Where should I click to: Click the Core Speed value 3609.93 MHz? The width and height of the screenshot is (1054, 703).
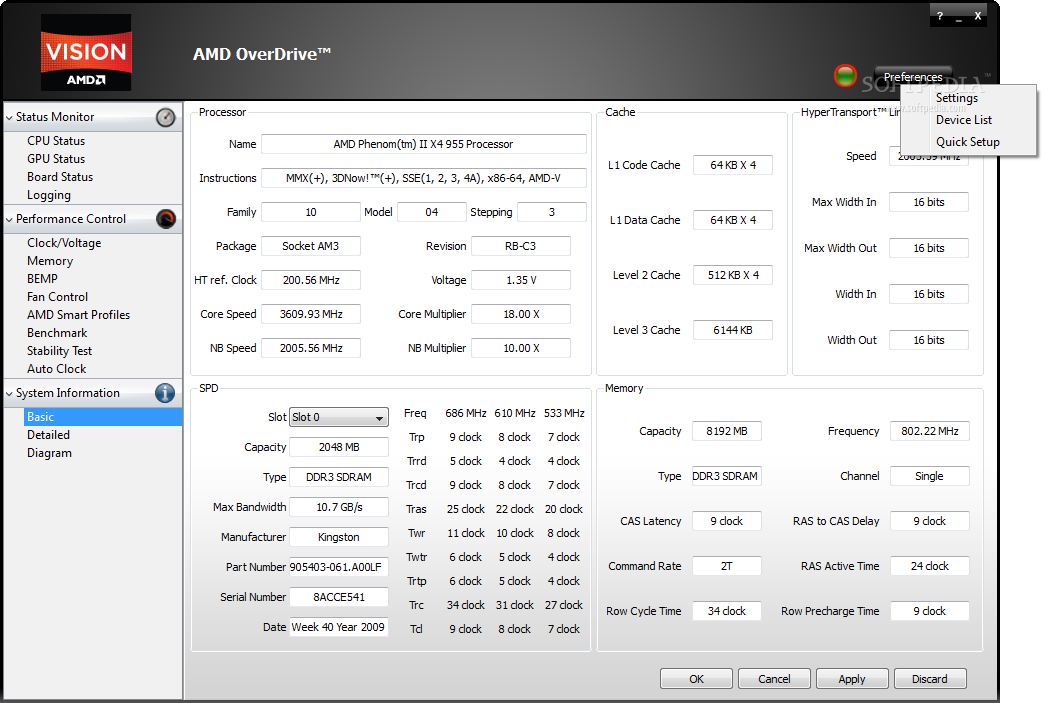311,314
